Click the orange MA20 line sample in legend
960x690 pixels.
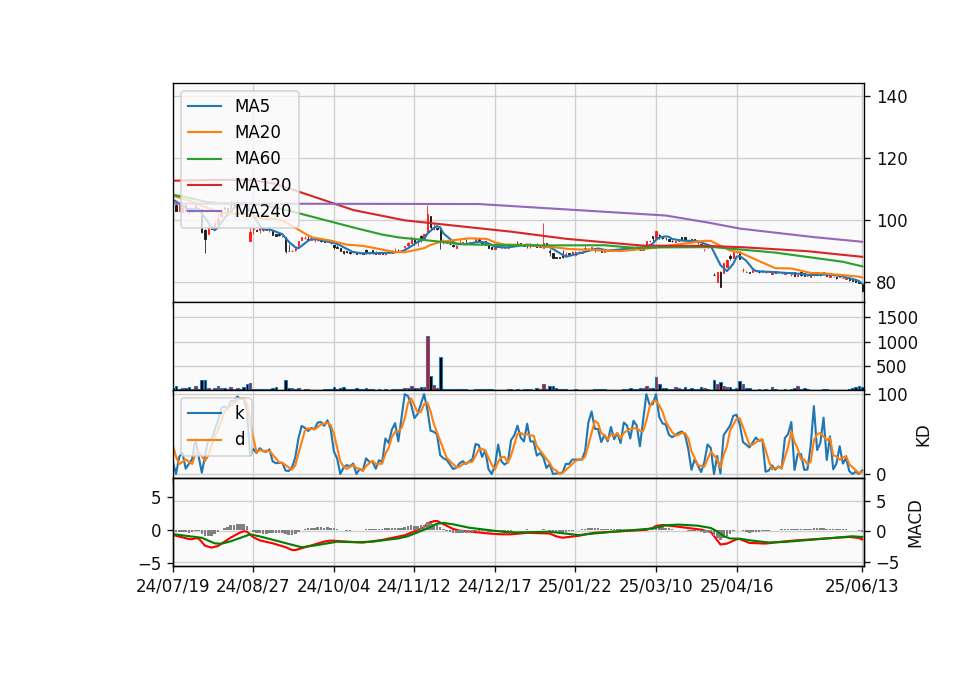point(204,132)
